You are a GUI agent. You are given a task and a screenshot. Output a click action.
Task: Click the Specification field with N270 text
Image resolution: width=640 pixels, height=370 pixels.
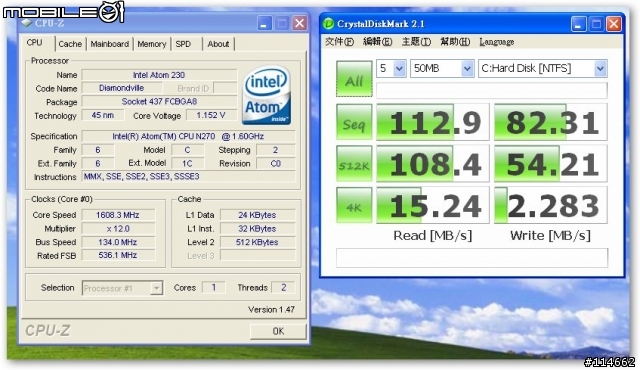click(x=188, y=136)
